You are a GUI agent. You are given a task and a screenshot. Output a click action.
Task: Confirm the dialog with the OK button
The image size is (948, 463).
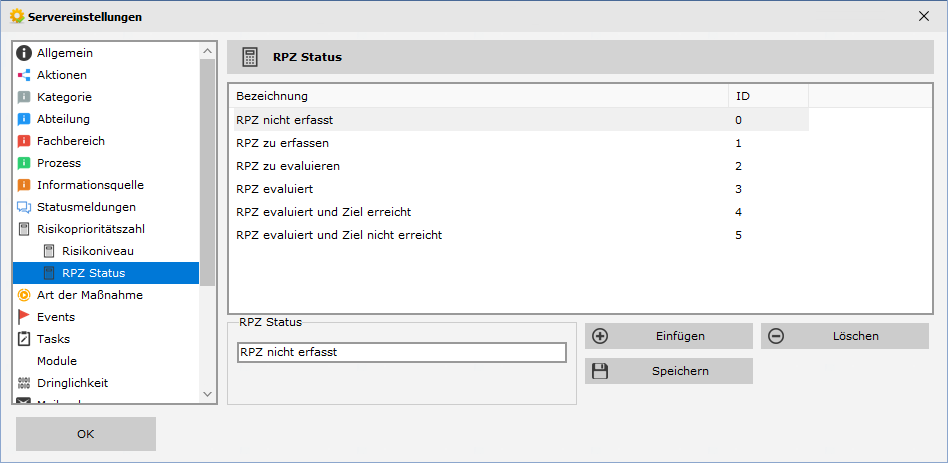[x=86, y=434]
